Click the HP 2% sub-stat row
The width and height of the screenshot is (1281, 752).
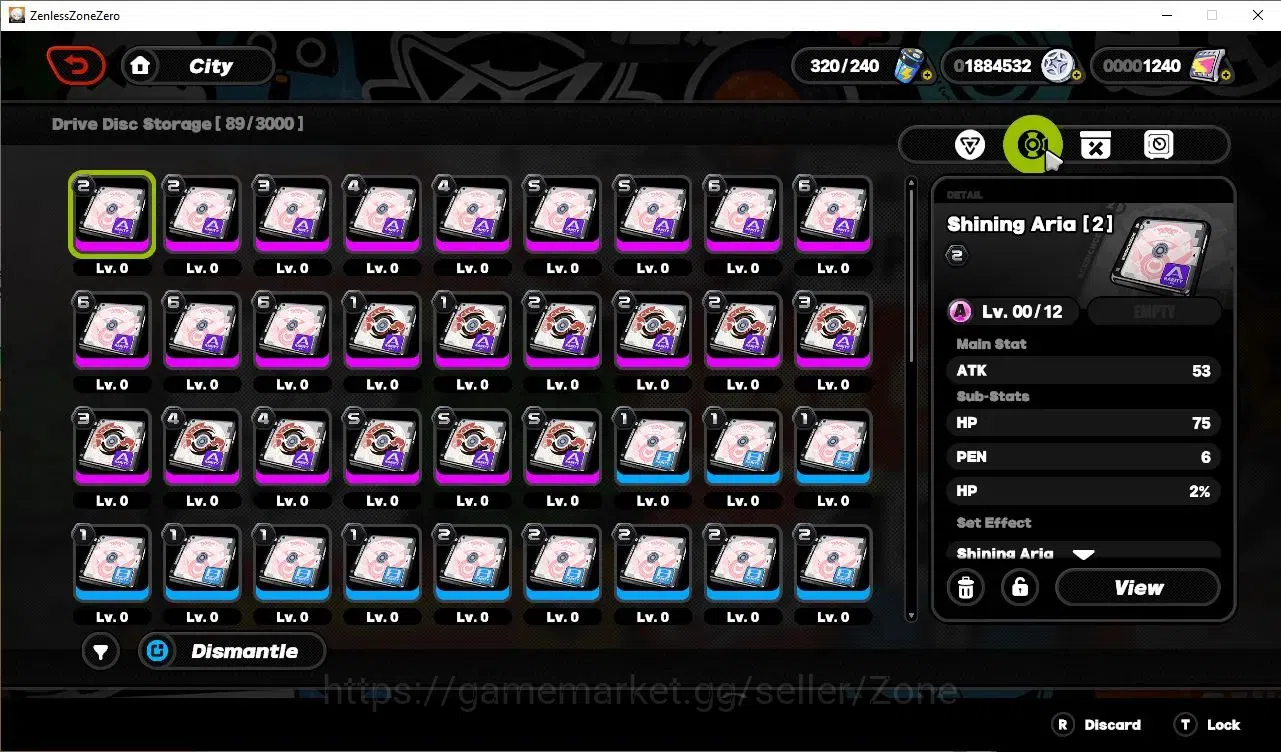point(1083,491)
